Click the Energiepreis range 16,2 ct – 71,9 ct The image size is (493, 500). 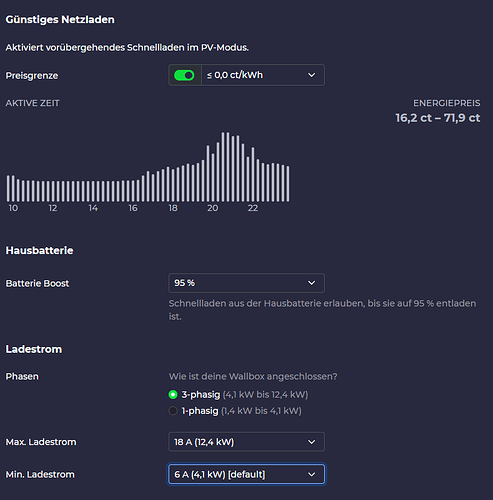pos(438,118)
